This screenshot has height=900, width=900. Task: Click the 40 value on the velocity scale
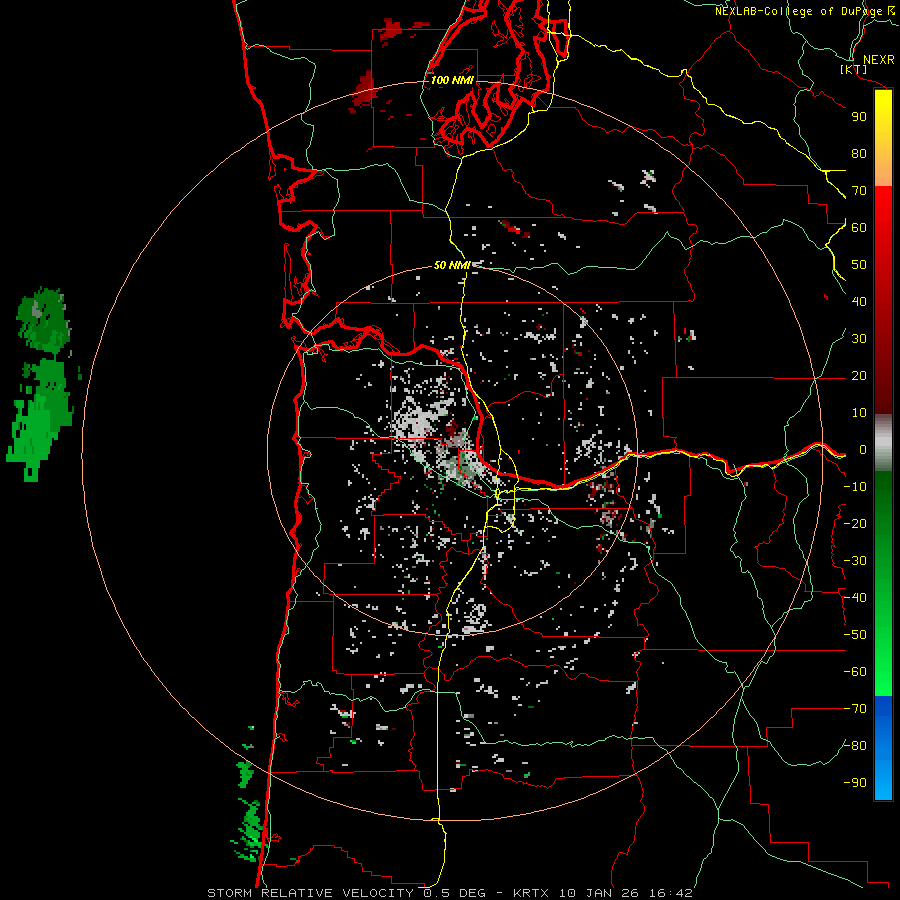tap(859, 302)
